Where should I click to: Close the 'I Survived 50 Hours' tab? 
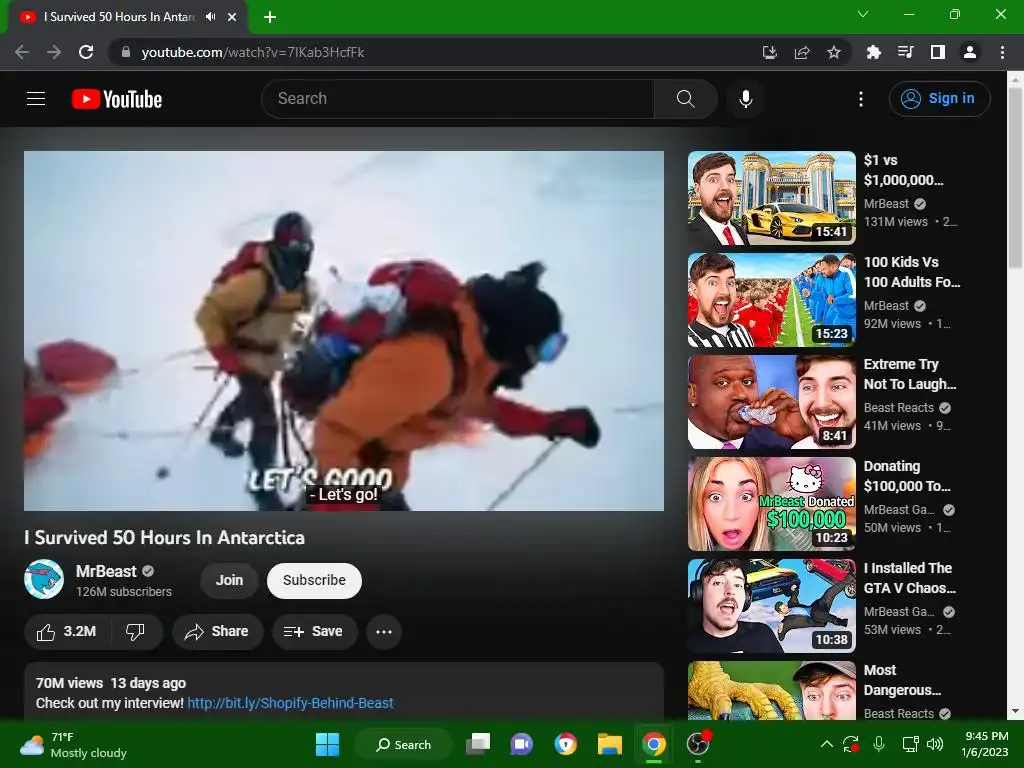point(232,17)
